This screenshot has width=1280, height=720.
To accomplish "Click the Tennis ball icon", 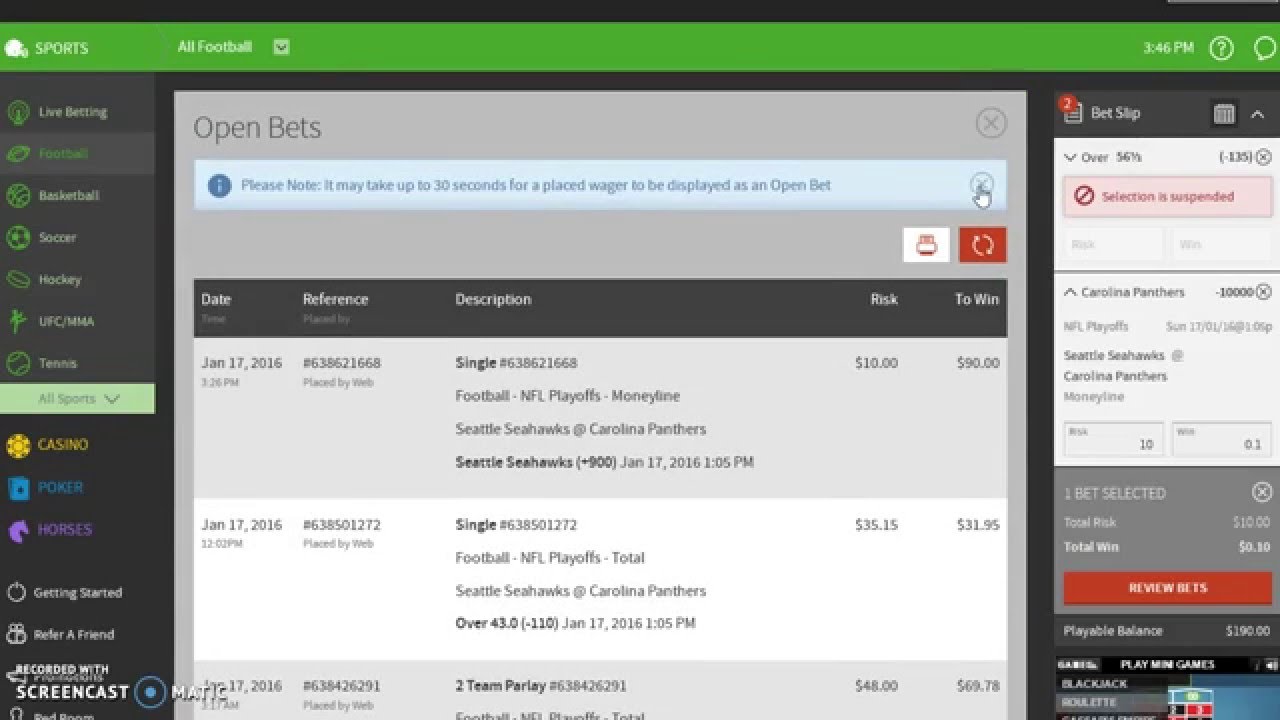I will [x=17, y=363].
